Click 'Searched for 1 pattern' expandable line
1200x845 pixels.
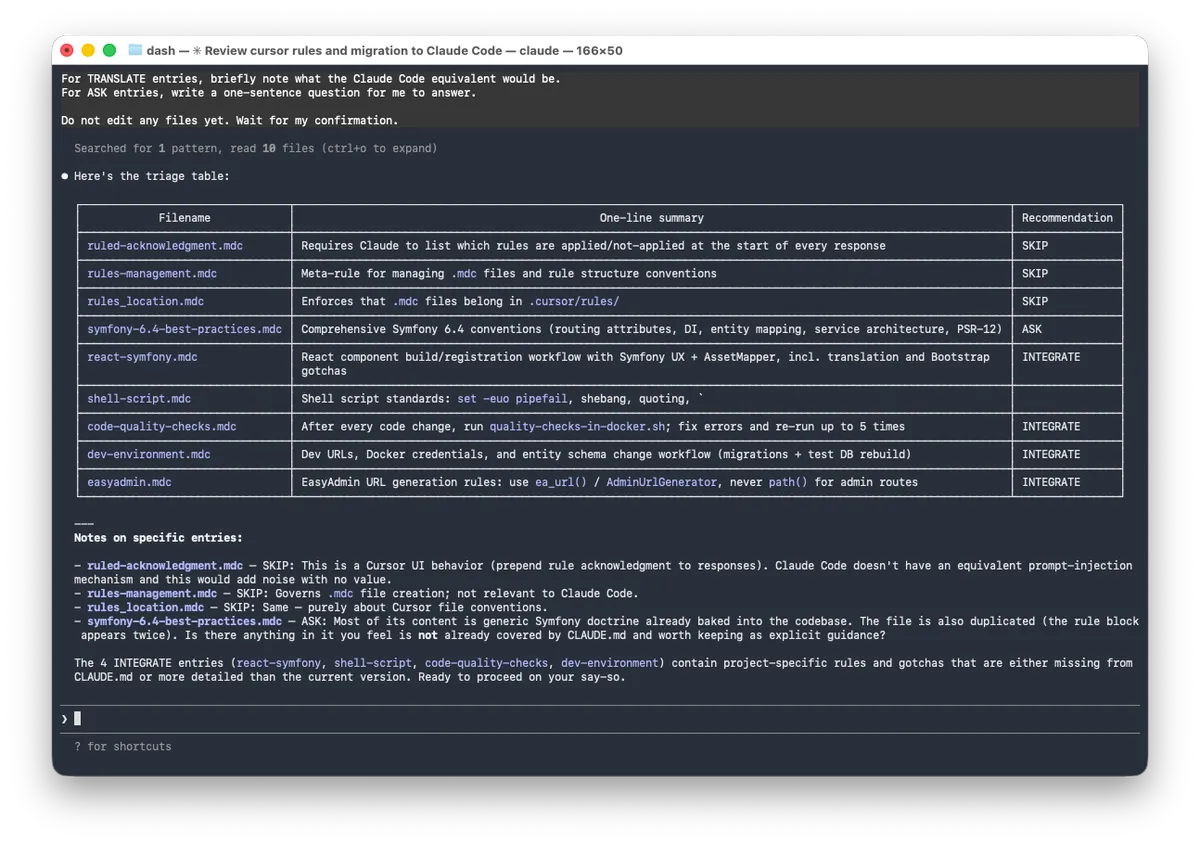[x=255, y=148]
